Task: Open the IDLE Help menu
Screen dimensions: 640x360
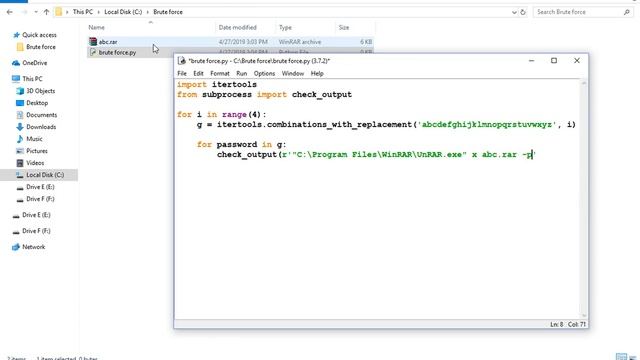Action: (x=317, y=73)
